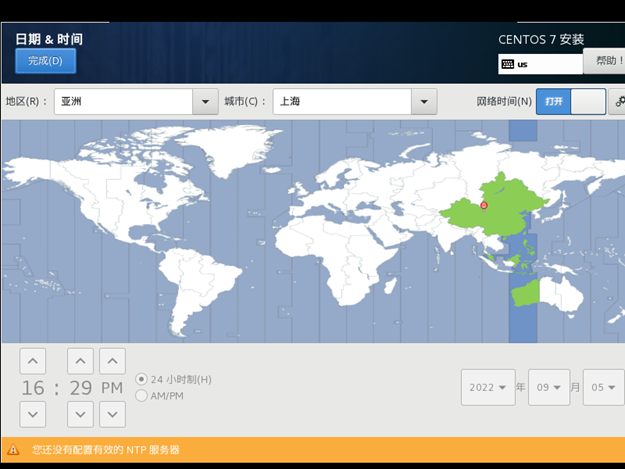Select the 24 小时制 radio button
Image resolution: width=625 pixels, height=469 pixels.
click(141, 379)
